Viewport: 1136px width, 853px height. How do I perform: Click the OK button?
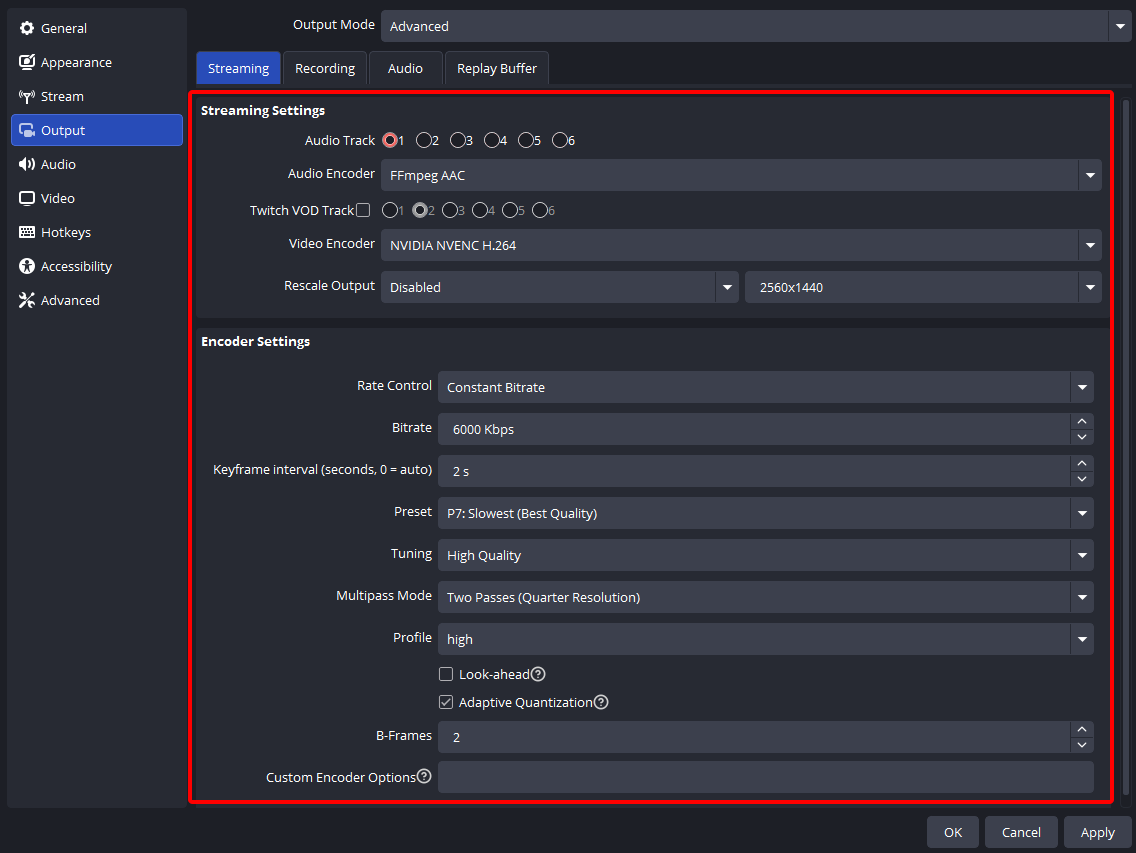point(953,832)
